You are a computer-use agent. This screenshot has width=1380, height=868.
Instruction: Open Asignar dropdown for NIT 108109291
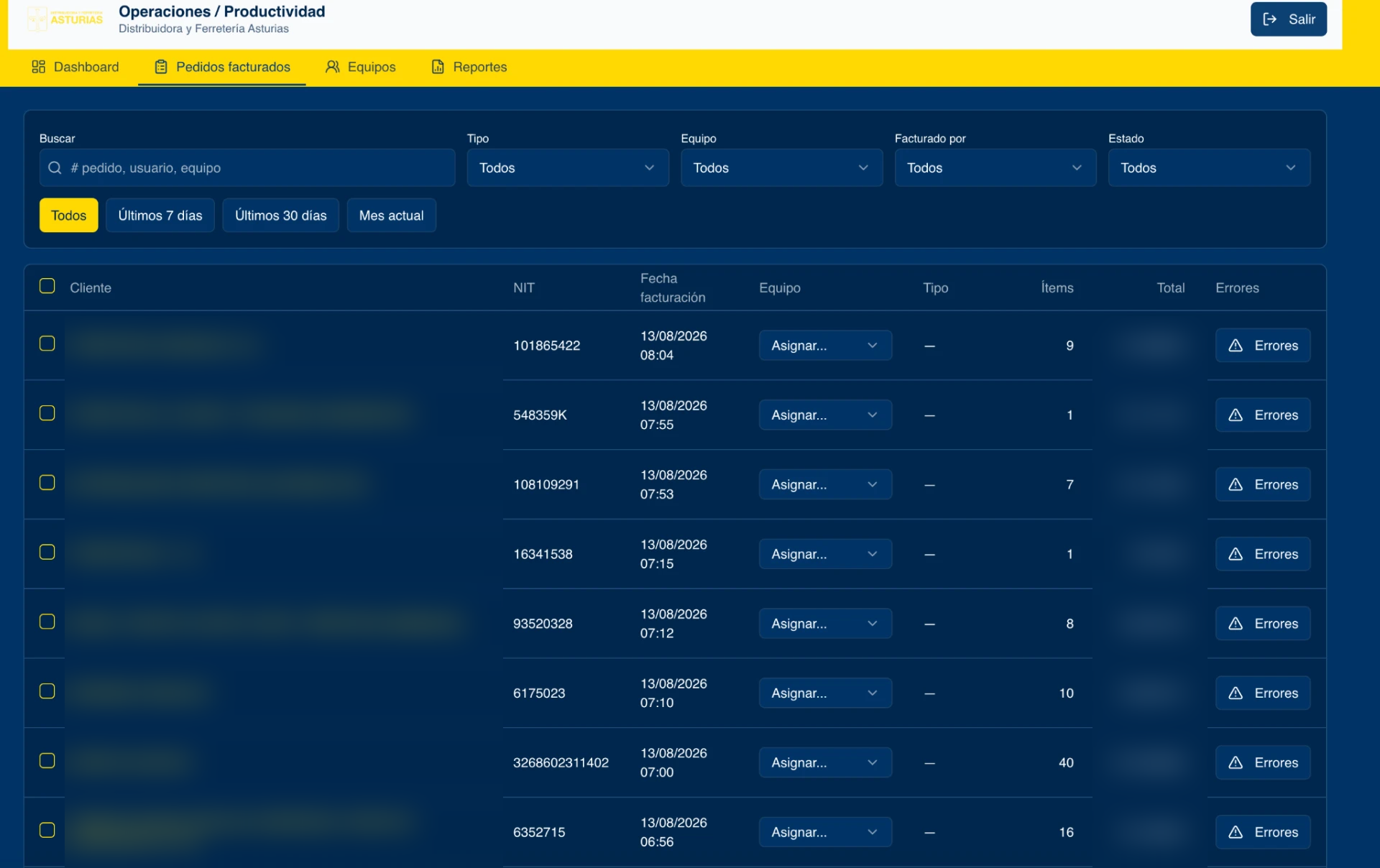(825, 485)
